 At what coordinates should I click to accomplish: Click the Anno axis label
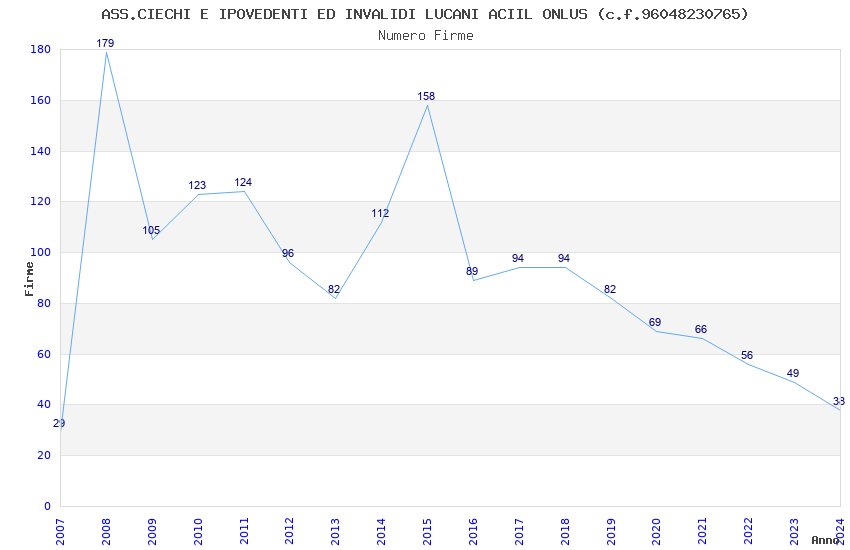pos(825,540)
